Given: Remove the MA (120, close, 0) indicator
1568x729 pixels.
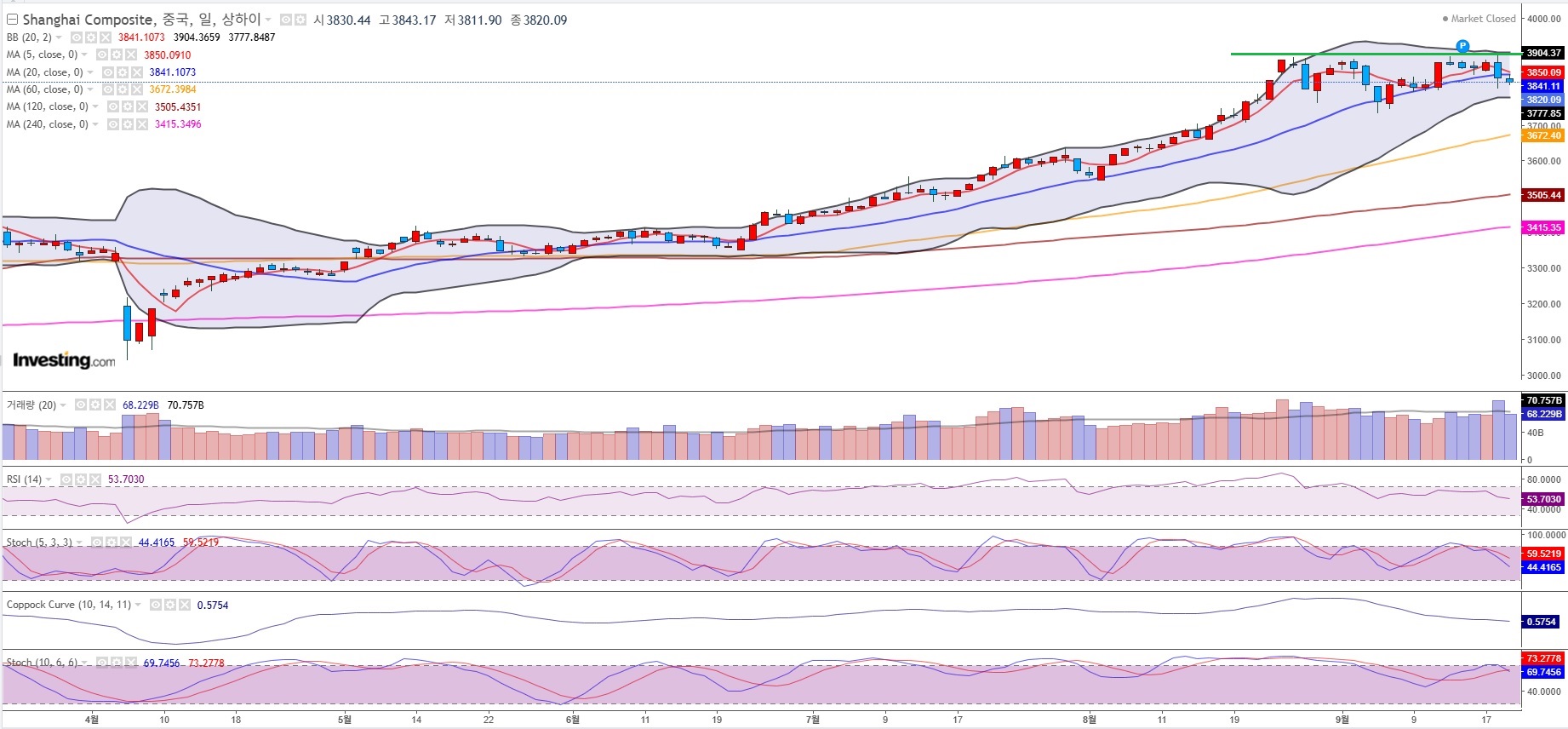Looking at the screenshot, I should tap(142, 106).
